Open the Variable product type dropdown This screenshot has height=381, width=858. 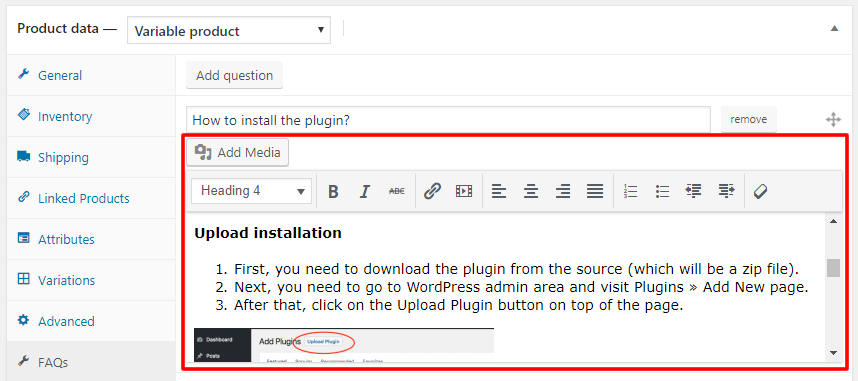coord(229,31)
